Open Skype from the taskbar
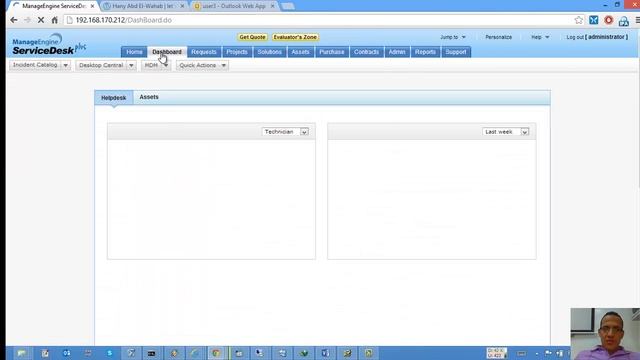Image resolution: width=640 pixels, height=360 pixels. point(109,353)
